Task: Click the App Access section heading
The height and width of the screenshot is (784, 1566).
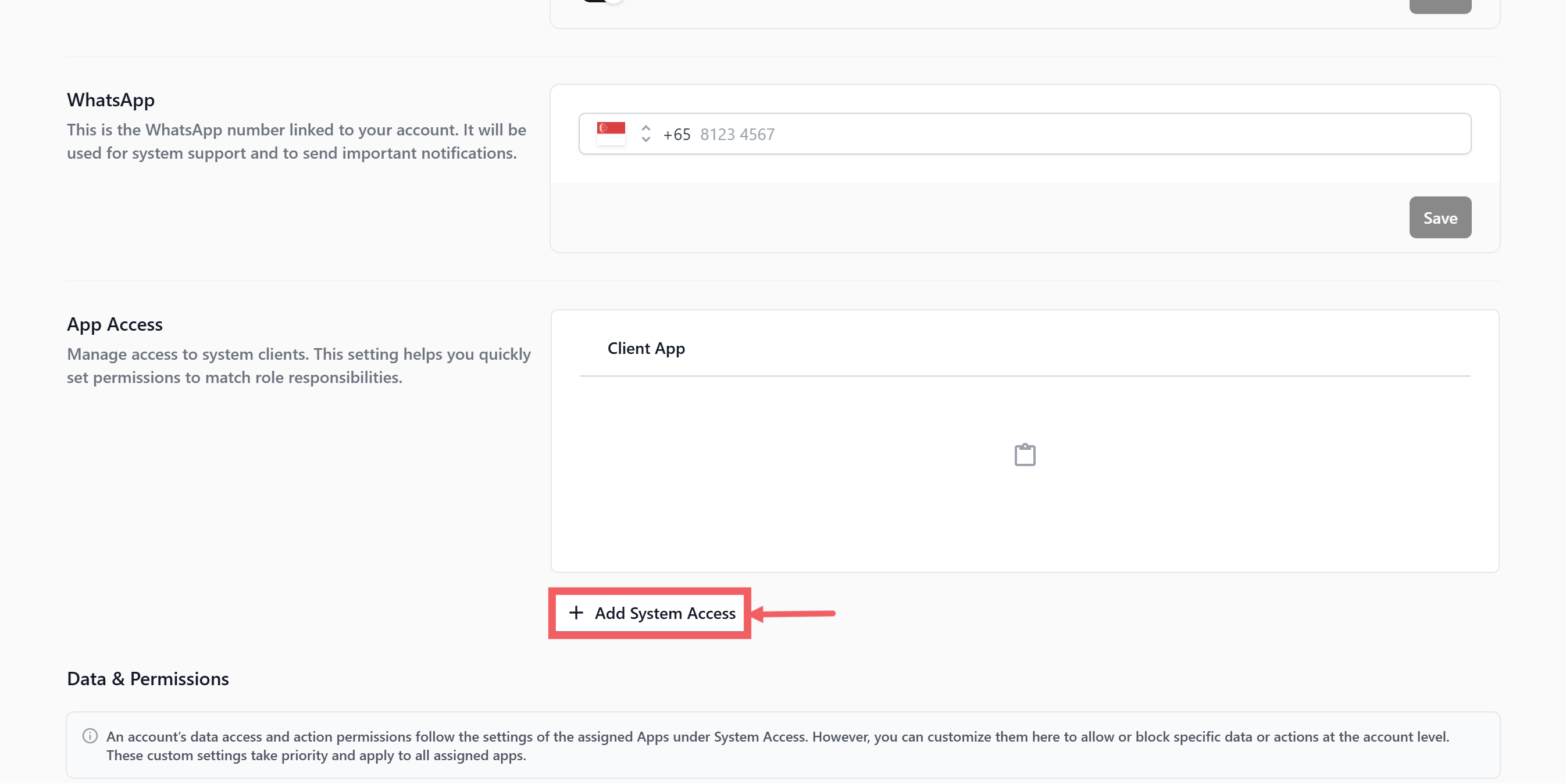Action: 115,324
